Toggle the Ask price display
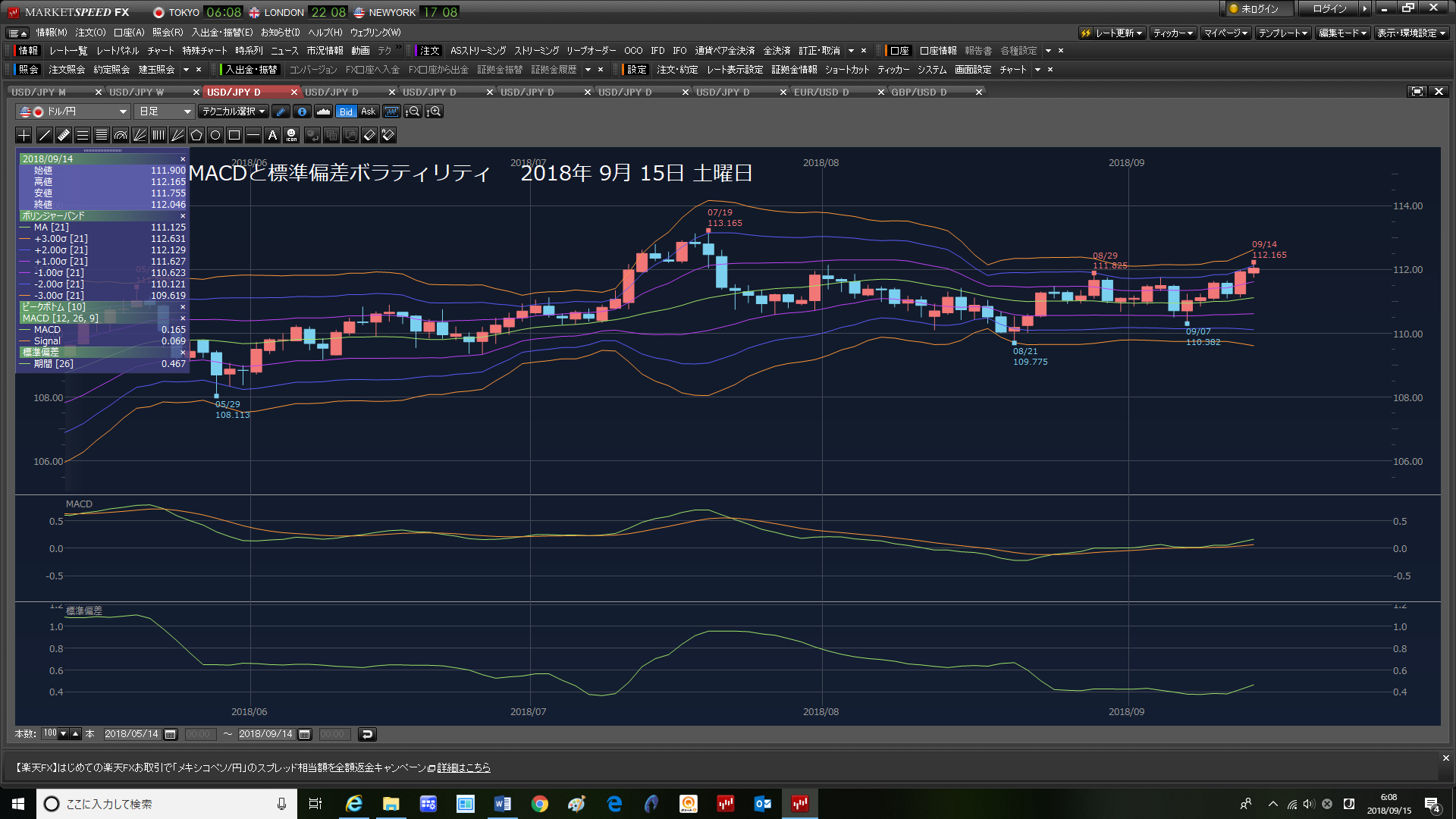This screenshot has height=819, width=1456. tap(369, 111)
